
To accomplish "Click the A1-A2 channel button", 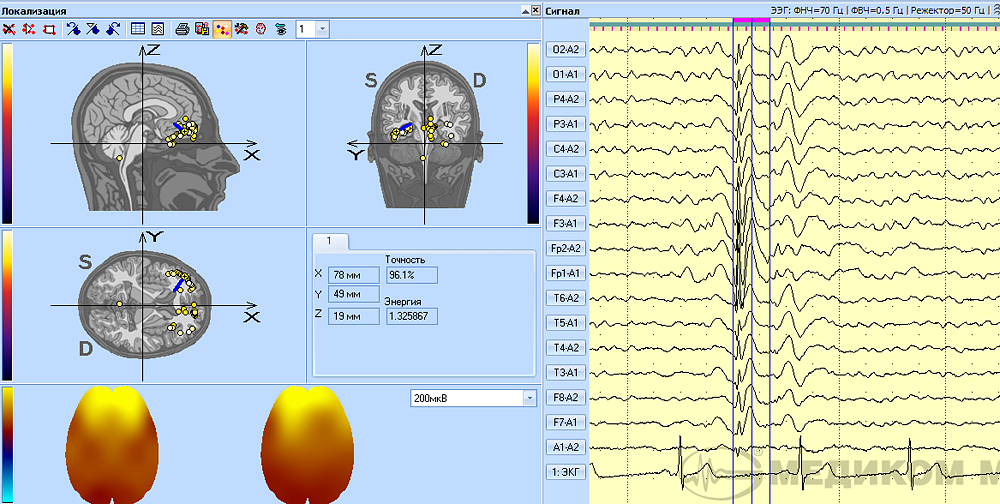I will pos(566,447).
